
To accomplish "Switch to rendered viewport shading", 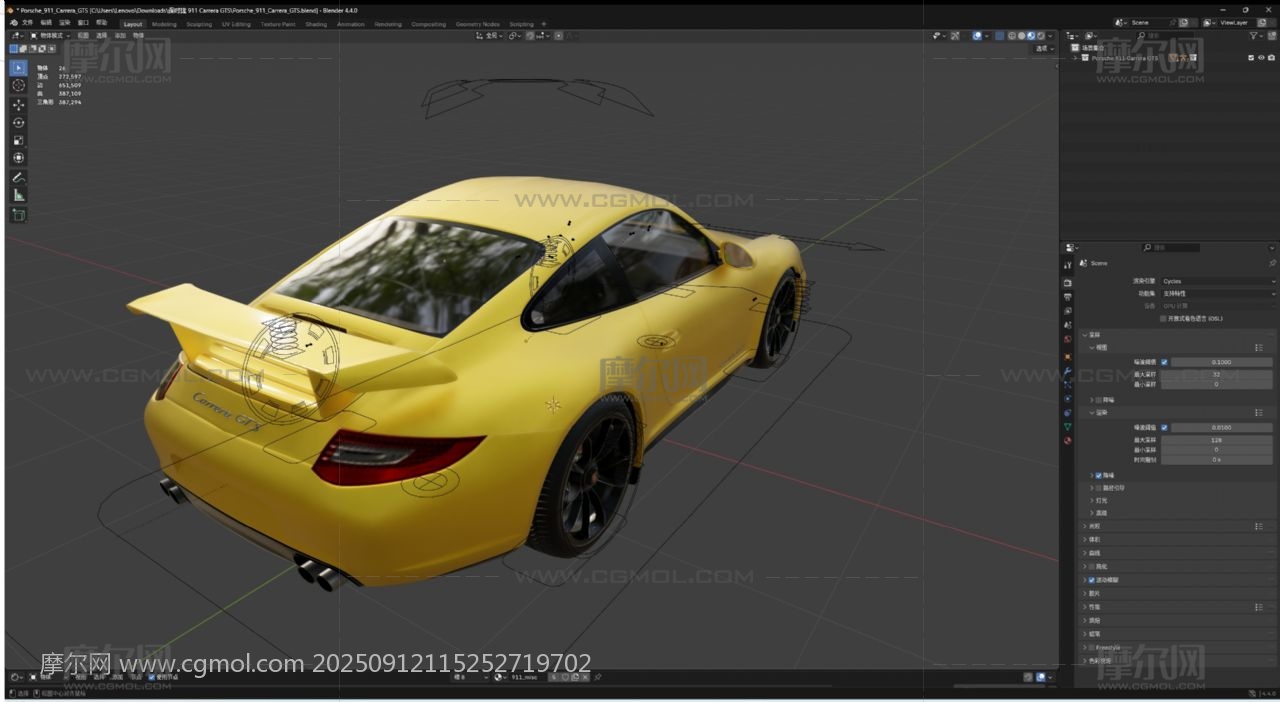I will tap(1041, 36).
